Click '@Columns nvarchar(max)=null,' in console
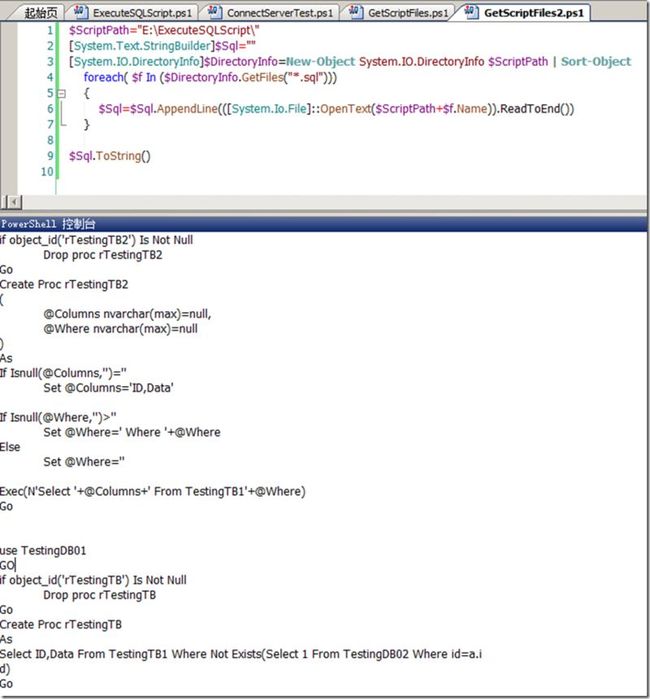650x699 pixels. click(x=127, y=314)
